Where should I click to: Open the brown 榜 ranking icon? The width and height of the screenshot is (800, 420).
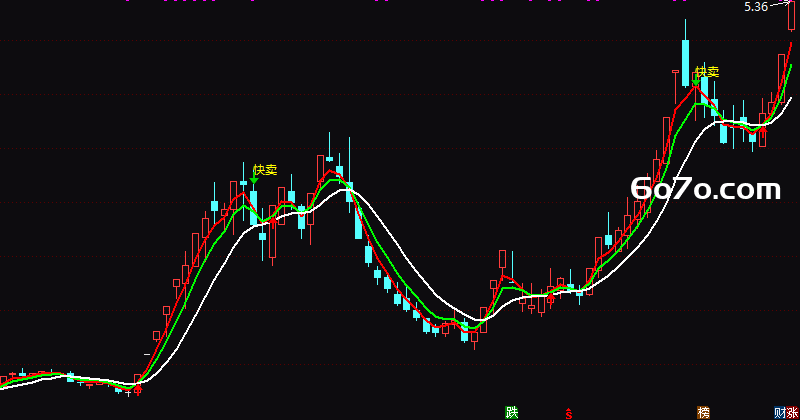704,412
